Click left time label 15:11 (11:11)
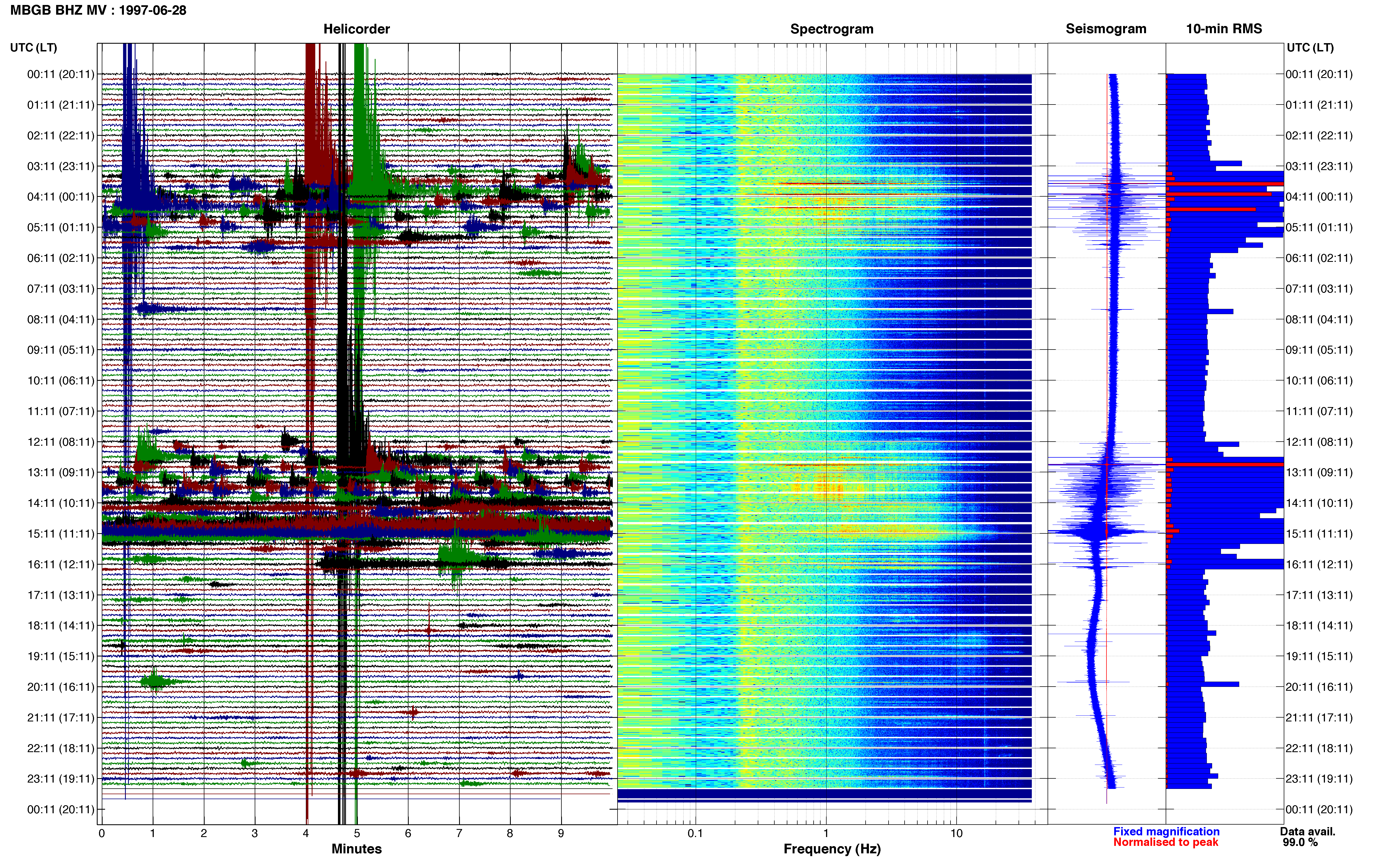The image size is (1388, 868). coord(61,534)
